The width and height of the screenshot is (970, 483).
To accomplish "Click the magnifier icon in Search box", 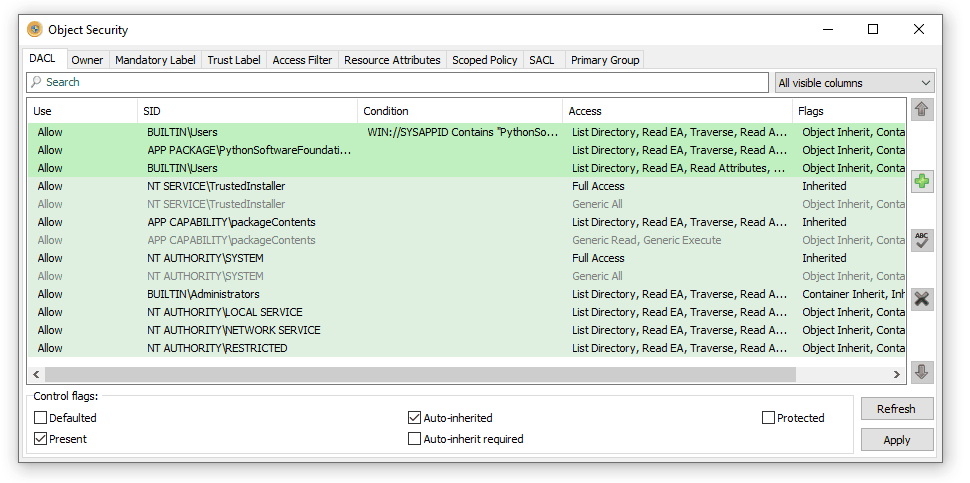I will point(36,82).
